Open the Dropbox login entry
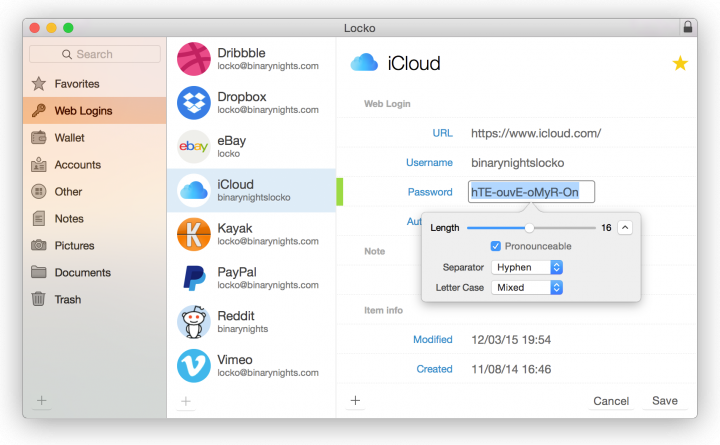The height and width of the screenshot is (445, 720). pos(250,103)
